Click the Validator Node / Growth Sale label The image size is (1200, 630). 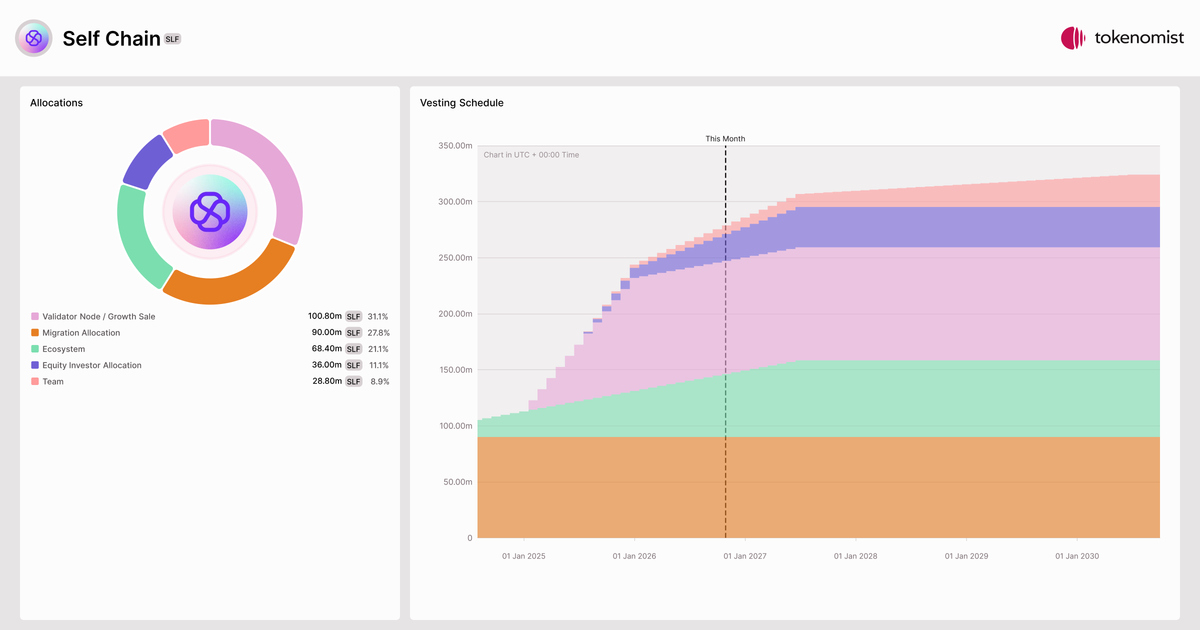tap(99, 316)
